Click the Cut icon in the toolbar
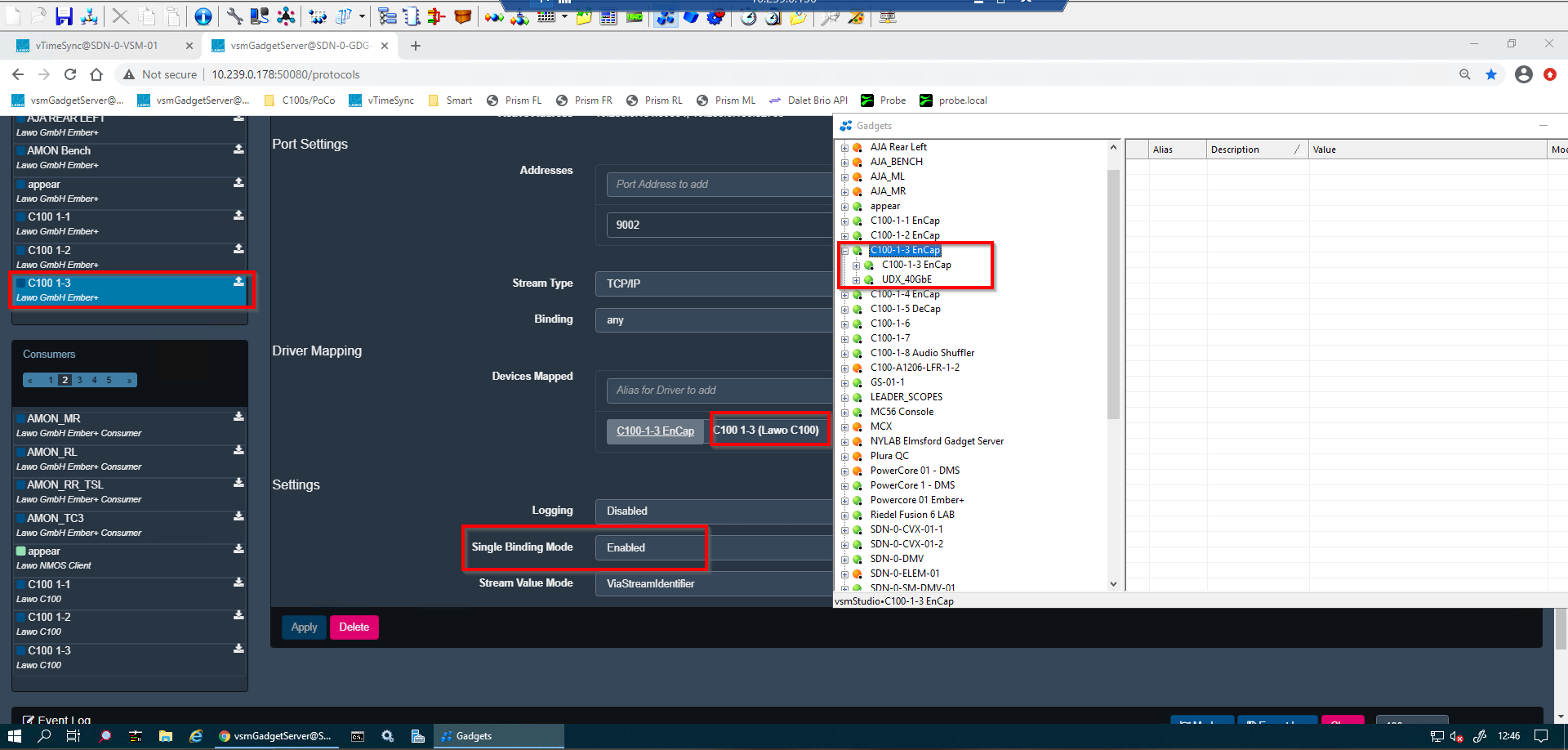Screen dimensions: 1568x750 pyautogui.click(x=120, y=17)
